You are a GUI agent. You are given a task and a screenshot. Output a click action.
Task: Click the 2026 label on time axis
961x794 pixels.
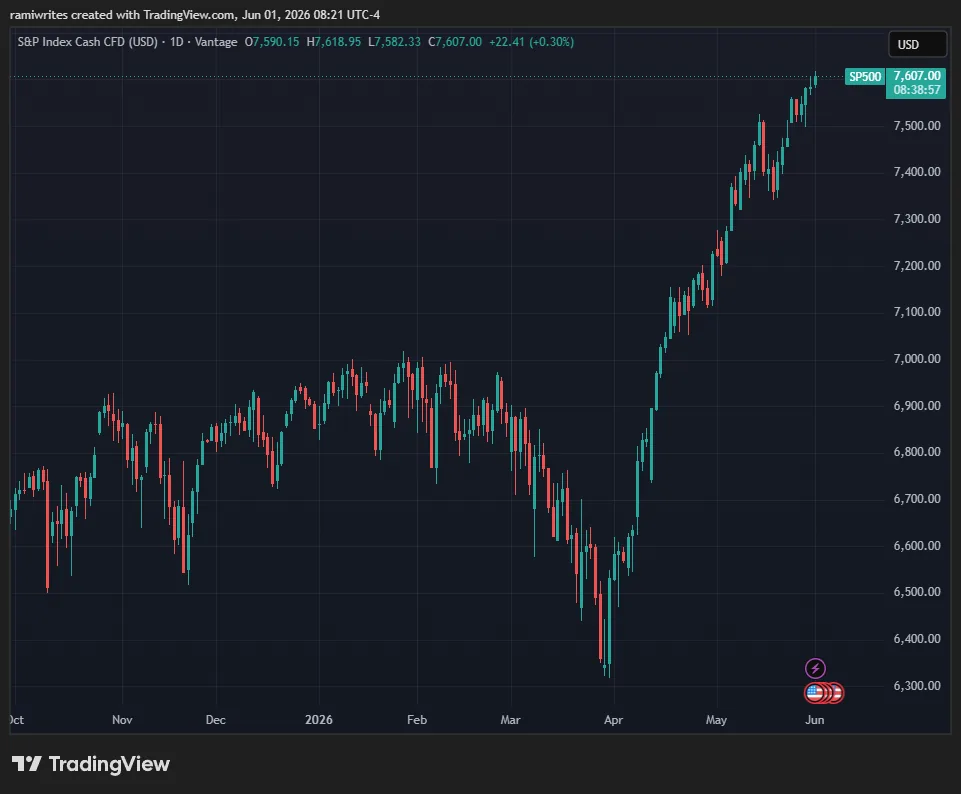(319, 719)
